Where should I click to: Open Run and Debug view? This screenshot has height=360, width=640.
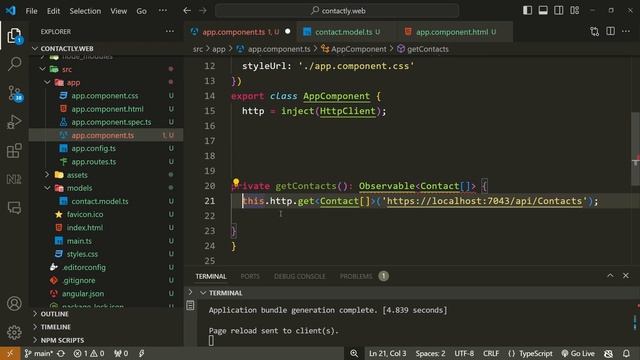(14, 122)
